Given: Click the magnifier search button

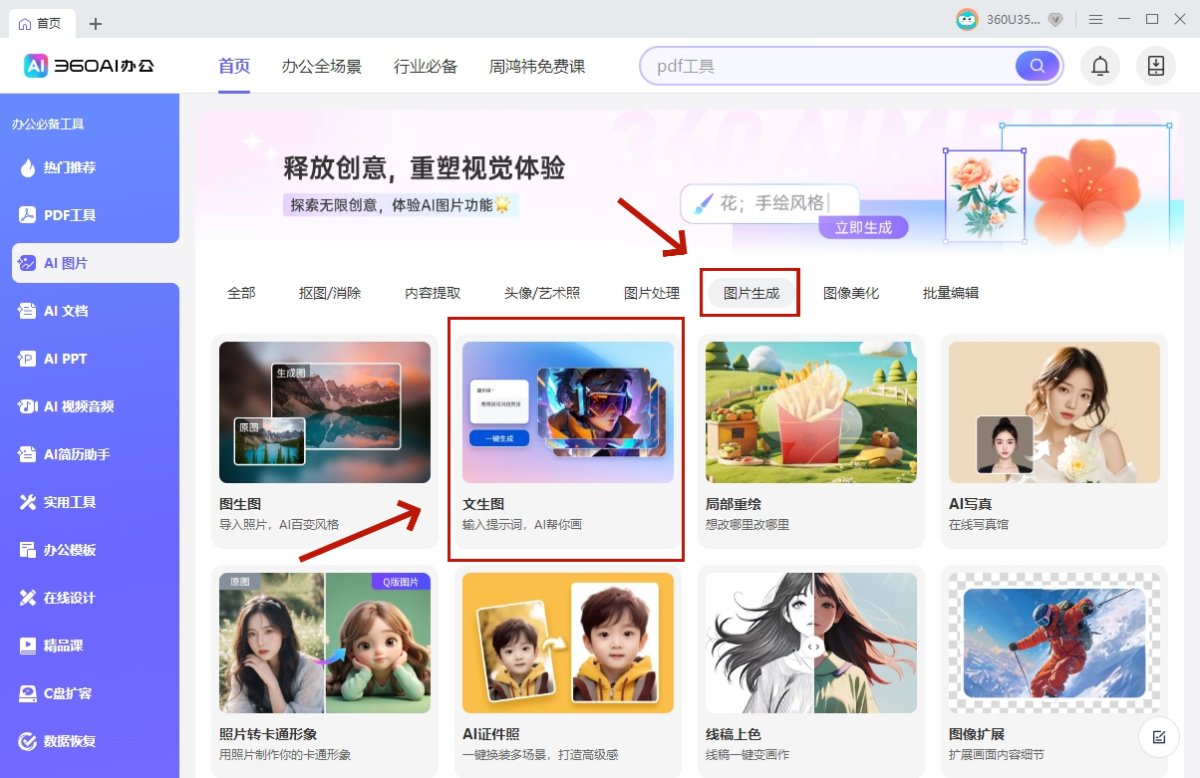Looking at the screenshot, I should (x=1037, y=66).
